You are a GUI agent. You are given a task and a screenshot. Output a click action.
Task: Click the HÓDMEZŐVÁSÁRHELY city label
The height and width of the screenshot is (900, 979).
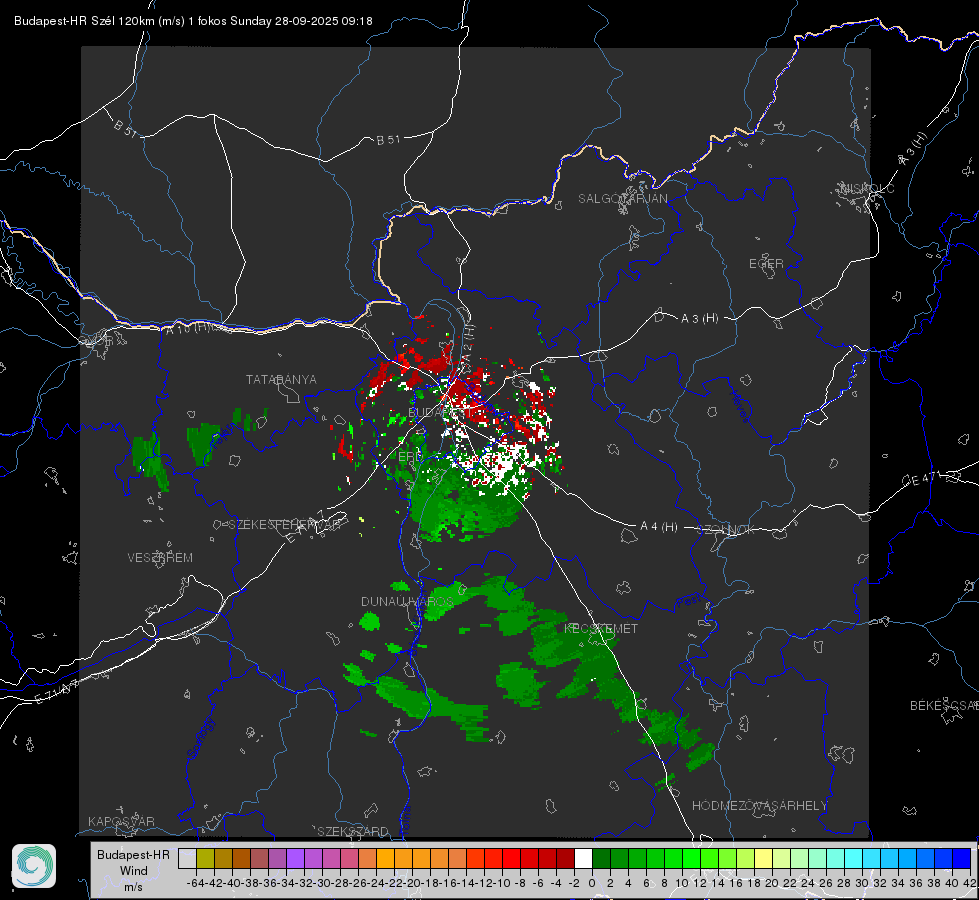click(x=759, y=806)
